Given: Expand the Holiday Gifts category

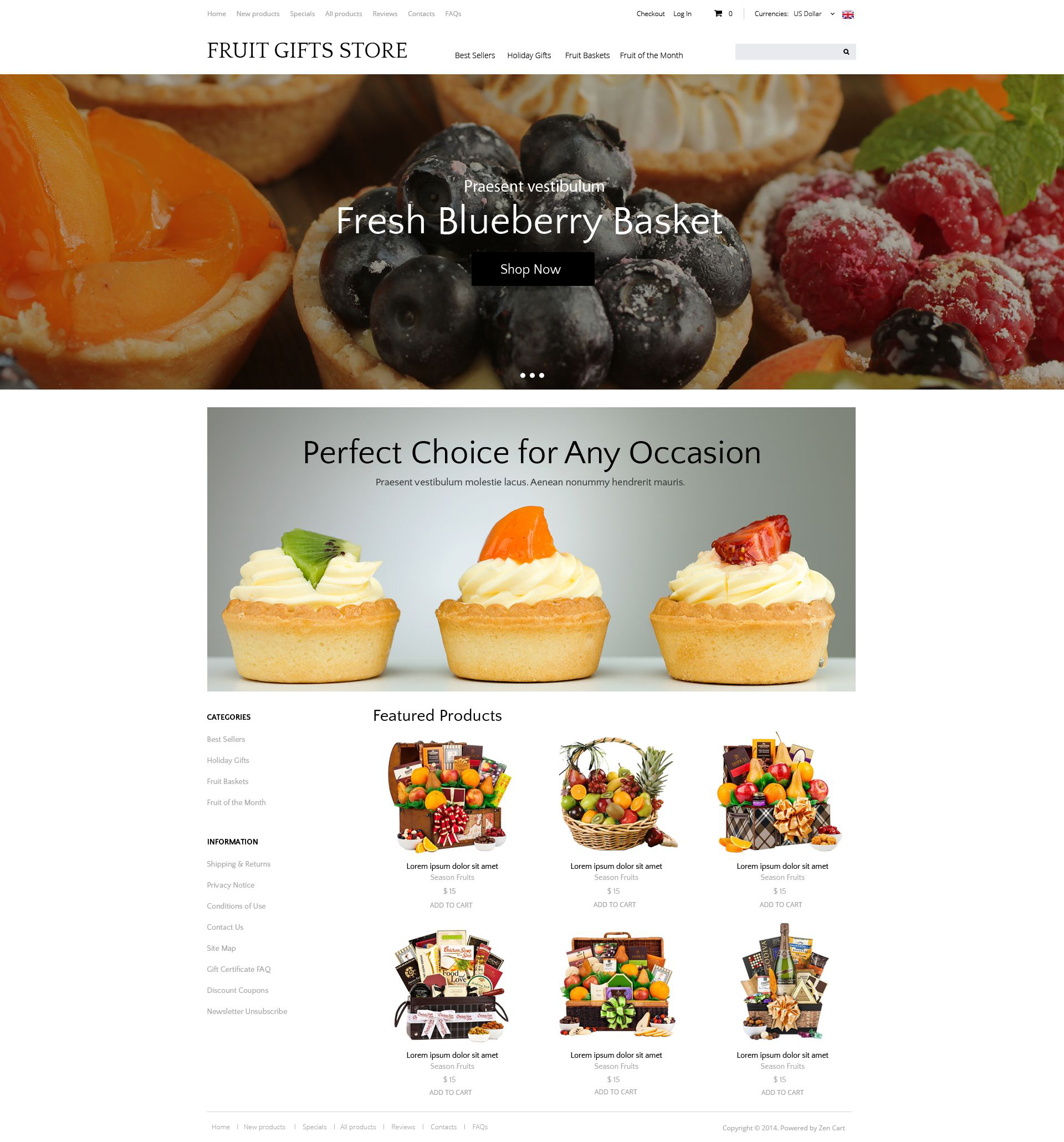Looking at the screenshot, I should (x=228, y=760).
